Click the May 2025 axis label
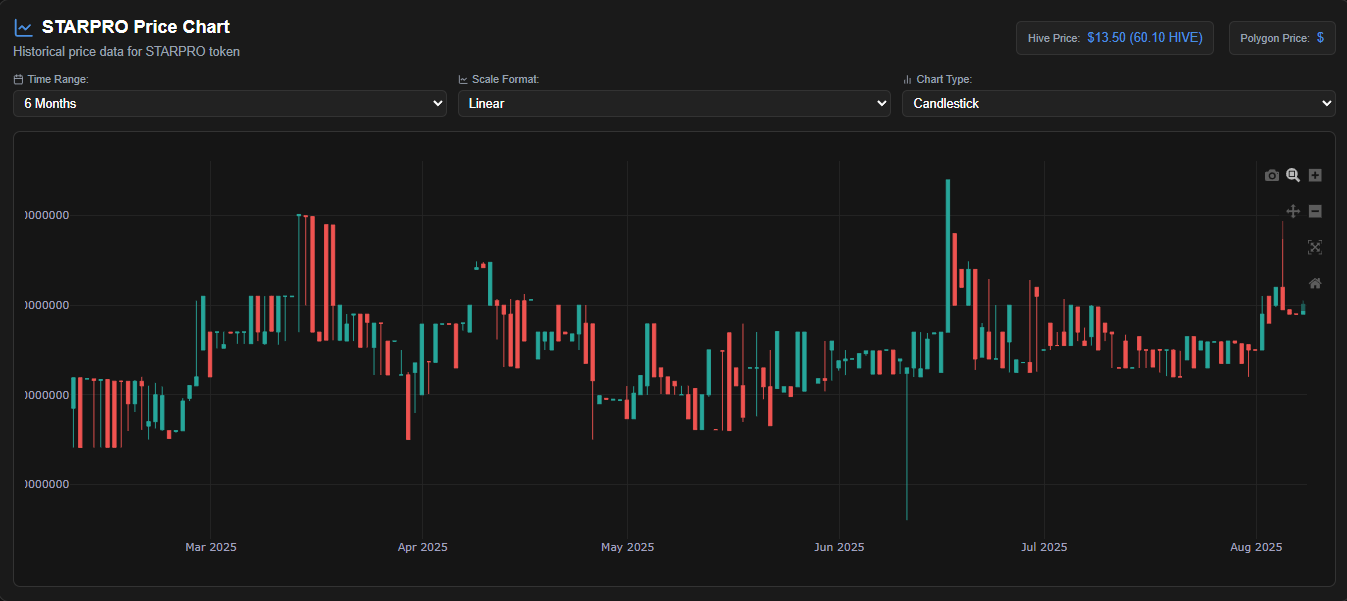The image size is (1347, 601). [x=627, y=547]
